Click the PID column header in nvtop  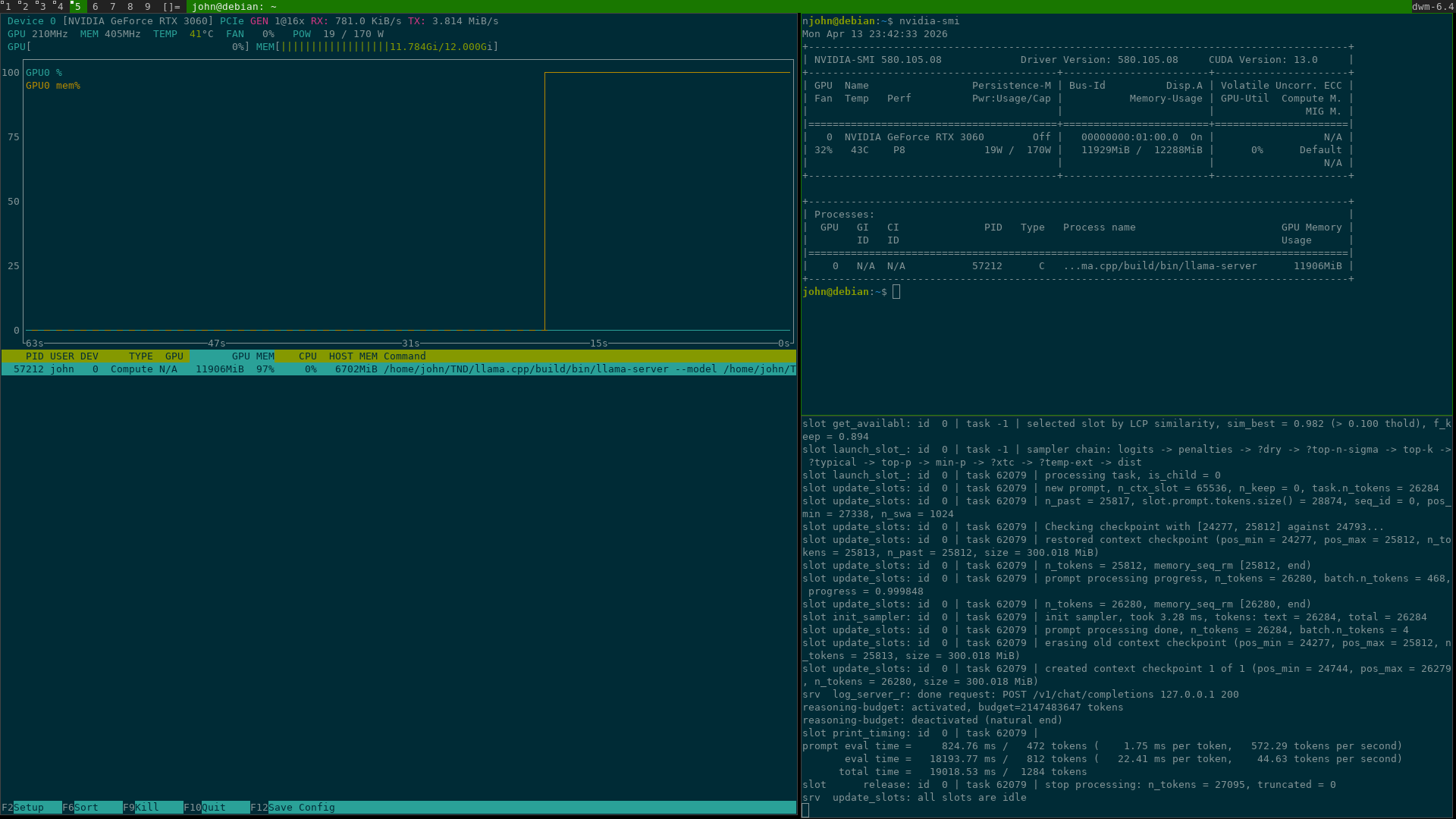[x=34, y=356]
